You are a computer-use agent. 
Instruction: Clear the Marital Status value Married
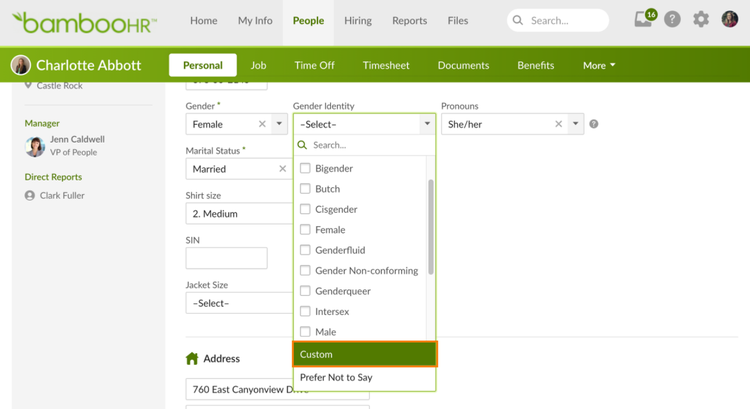[x=283, y=169]
